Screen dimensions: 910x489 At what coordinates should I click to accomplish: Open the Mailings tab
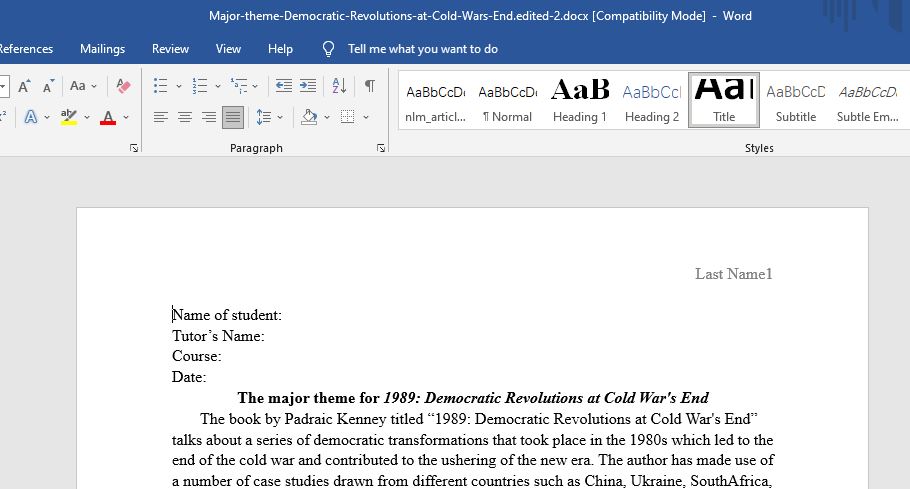point(102,49)
